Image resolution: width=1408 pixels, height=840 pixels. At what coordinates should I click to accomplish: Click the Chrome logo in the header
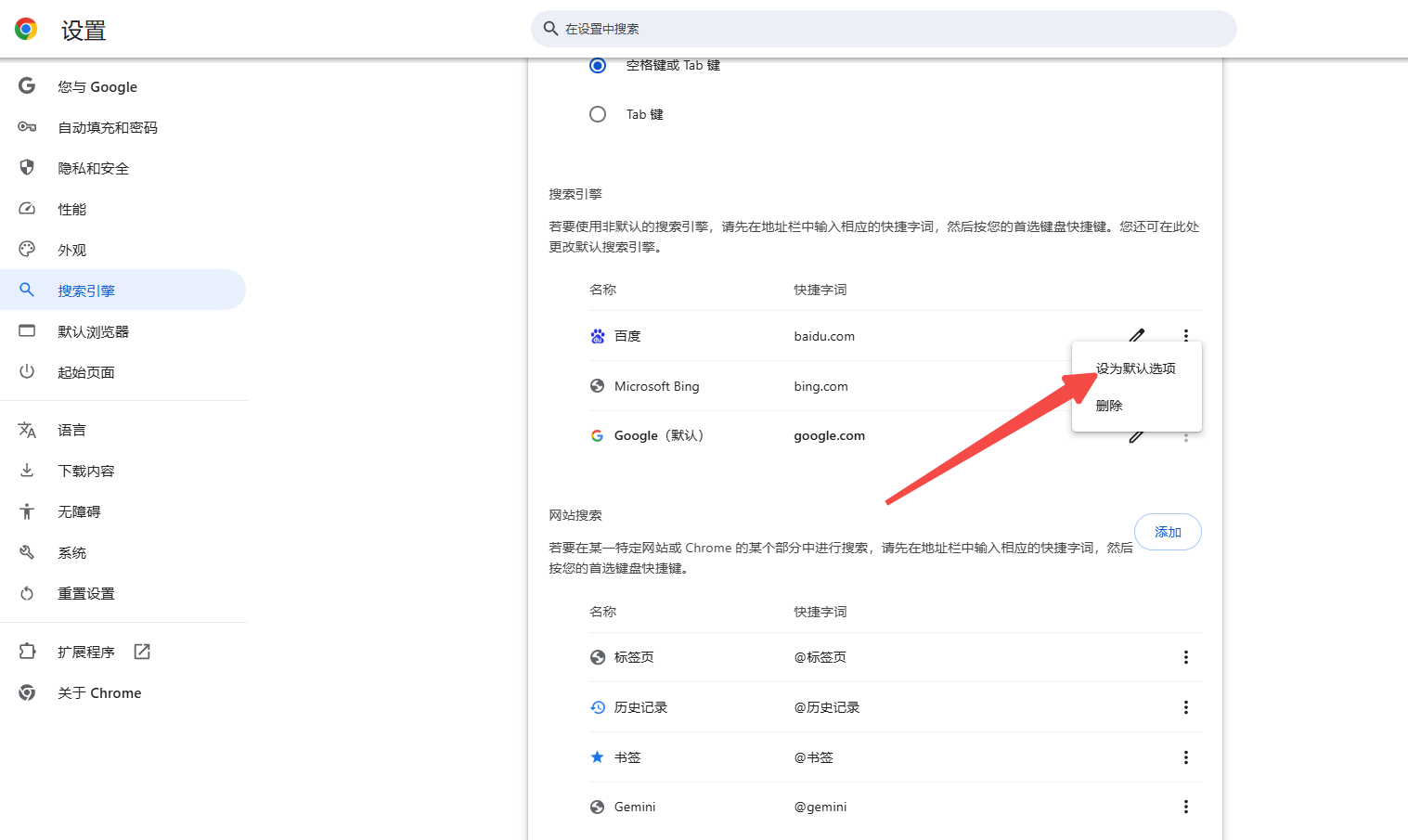click(x=26, y=29)
